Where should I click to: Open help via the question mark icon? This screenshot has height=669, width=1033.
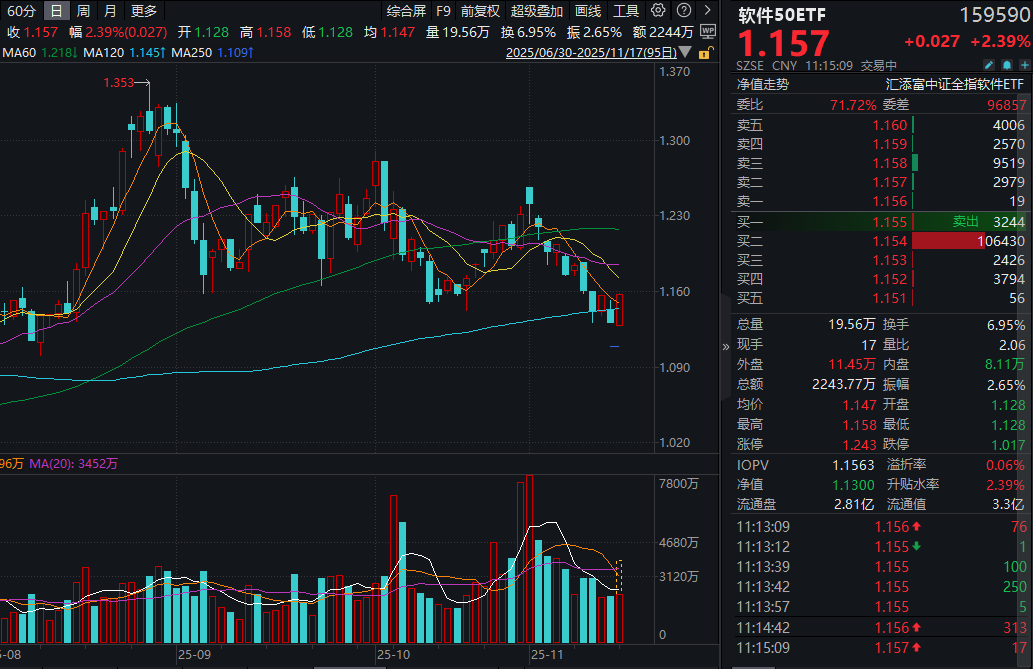tap(684, 11)
